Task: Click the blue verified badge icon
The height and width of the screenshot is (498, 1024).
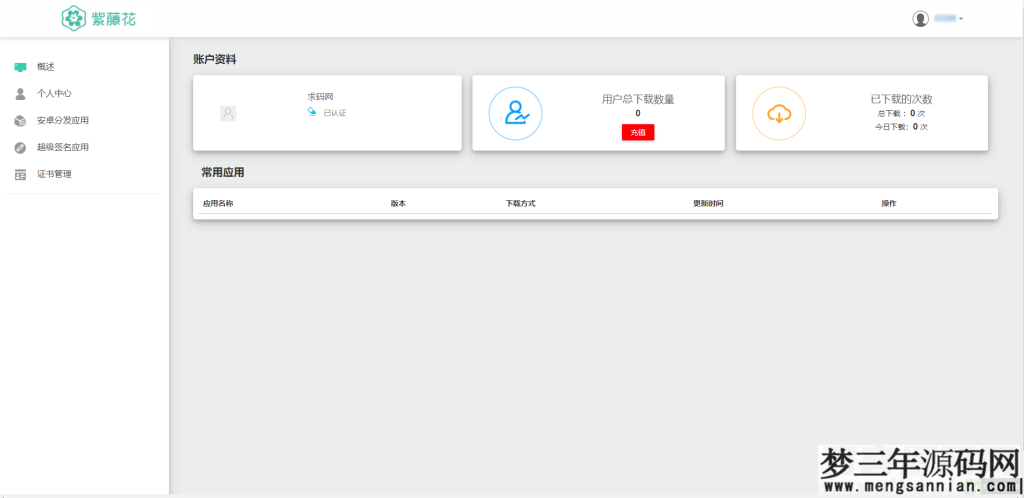Action: click(x=312, y=112)
